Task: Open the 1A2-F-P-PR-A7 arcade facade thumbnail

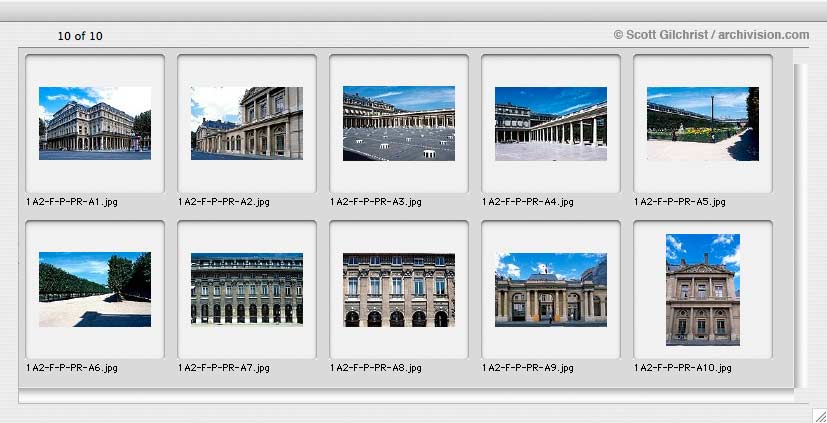Action: pyautogui.click(x=247, y=289)
